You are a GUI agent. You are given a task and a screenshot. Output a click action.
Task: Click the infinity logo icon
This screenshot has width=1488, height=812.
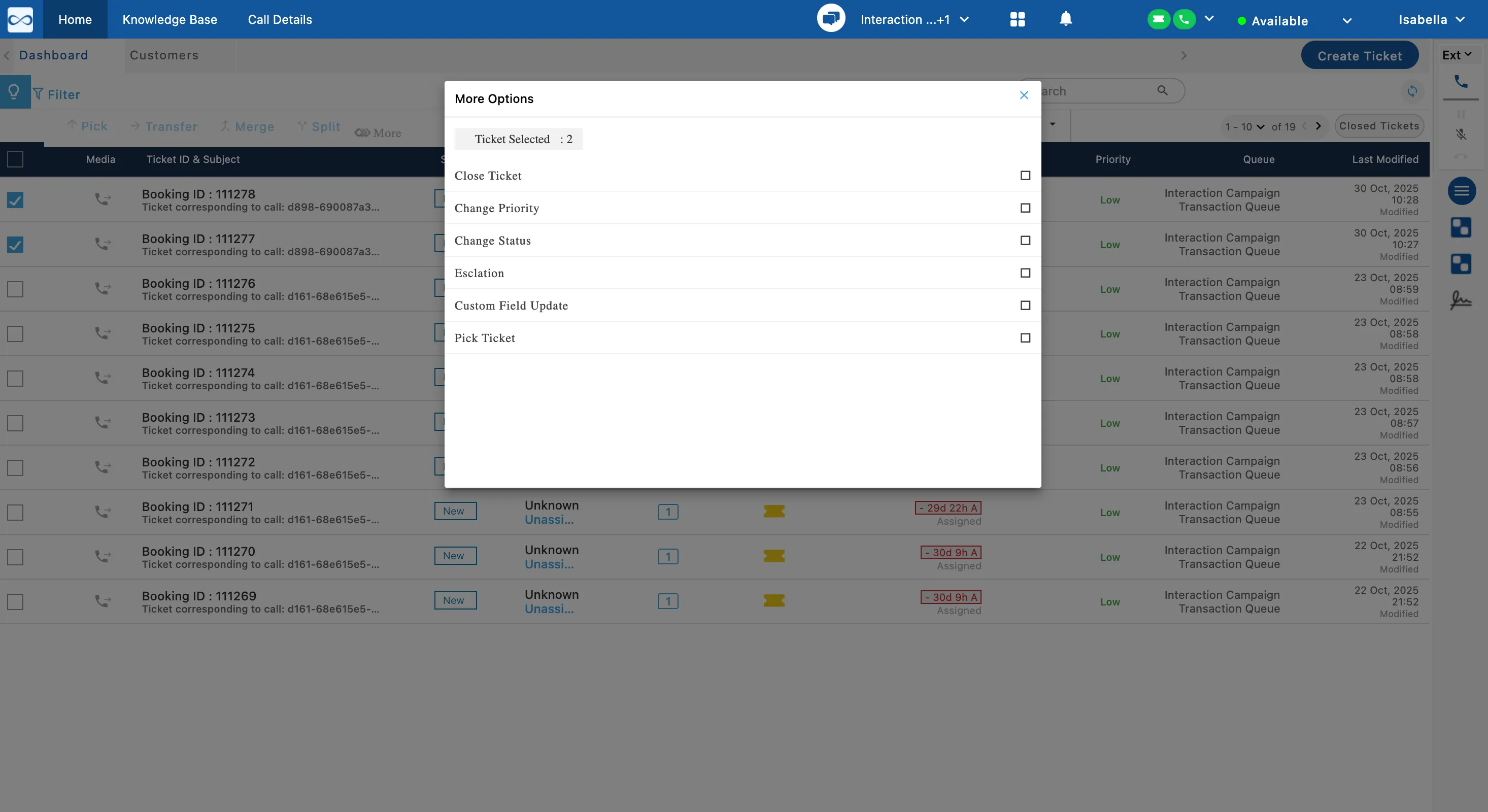point(20,20)
